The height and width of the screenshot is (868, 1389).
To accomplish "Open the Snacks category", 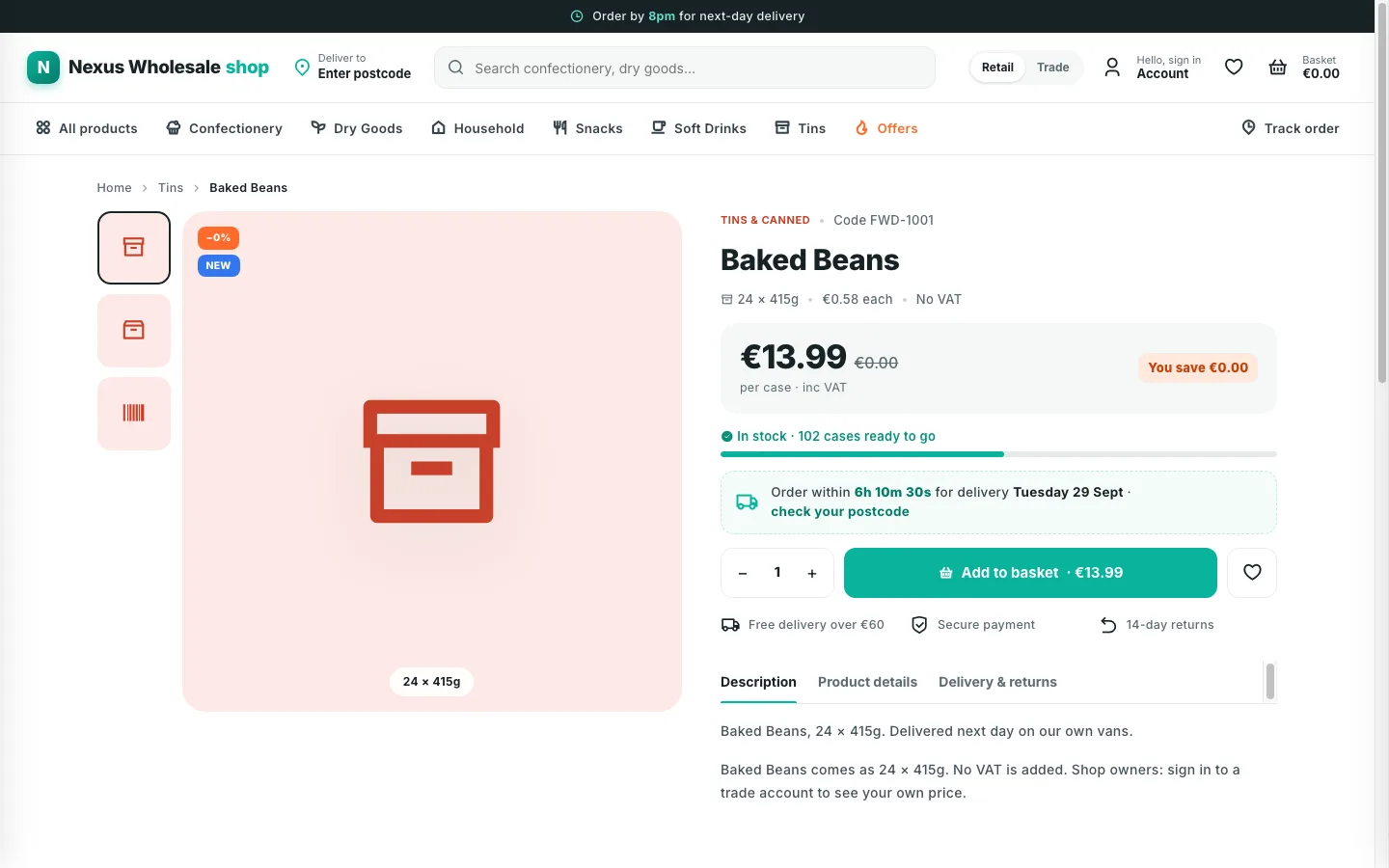I will coord(587,128).
